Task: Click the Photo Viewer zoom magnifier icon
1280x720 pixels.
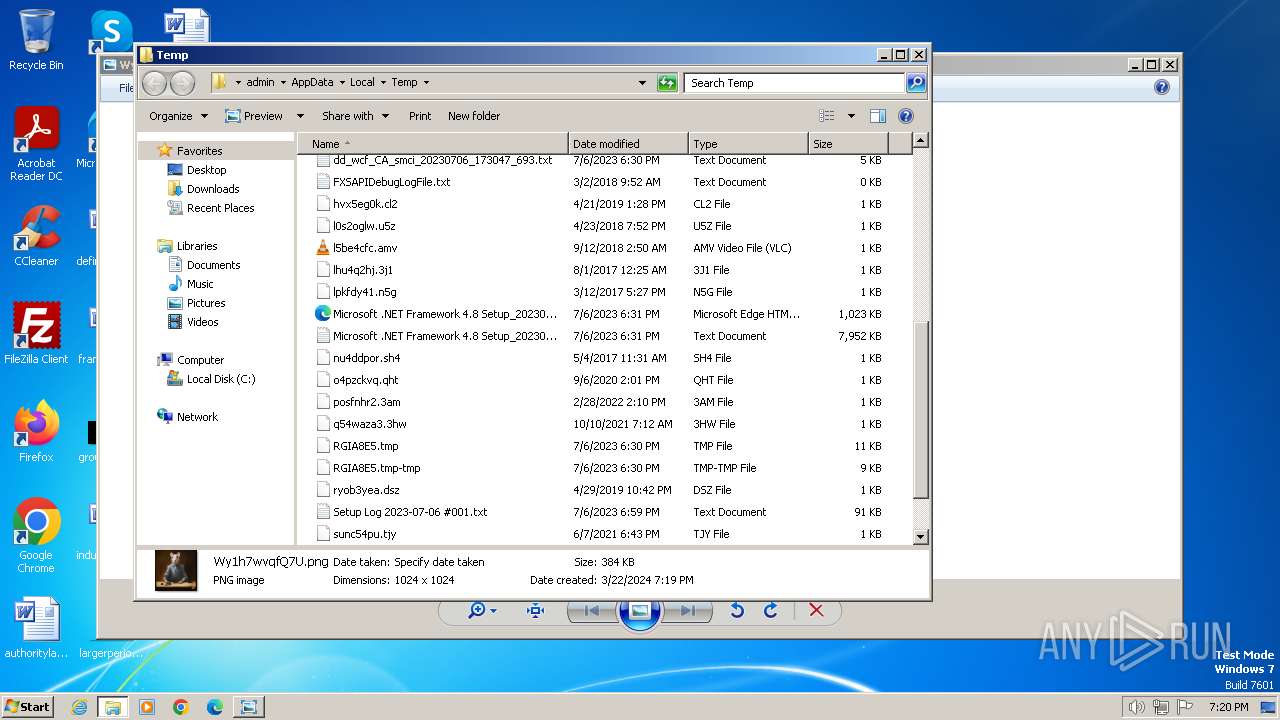Action: [477, 610]
